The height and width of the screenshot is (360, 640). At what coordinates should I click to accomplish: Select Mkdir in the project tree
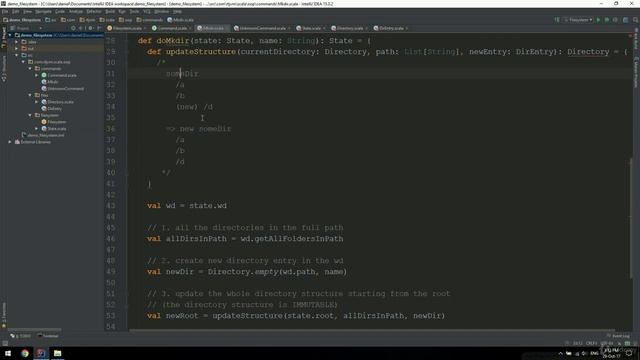coord(50,82)
